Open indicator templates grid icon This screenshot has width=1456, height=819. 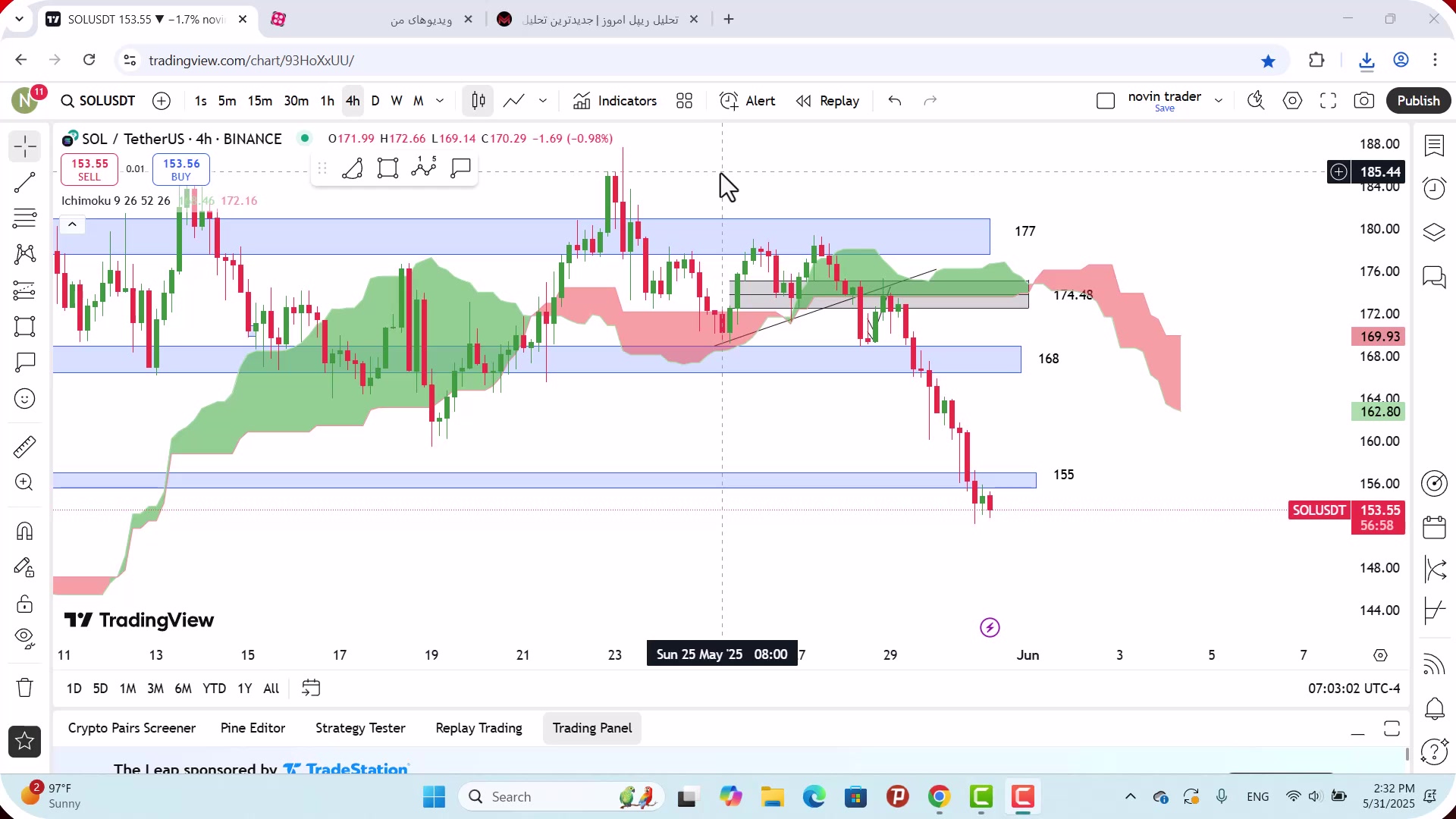point(685,101)
